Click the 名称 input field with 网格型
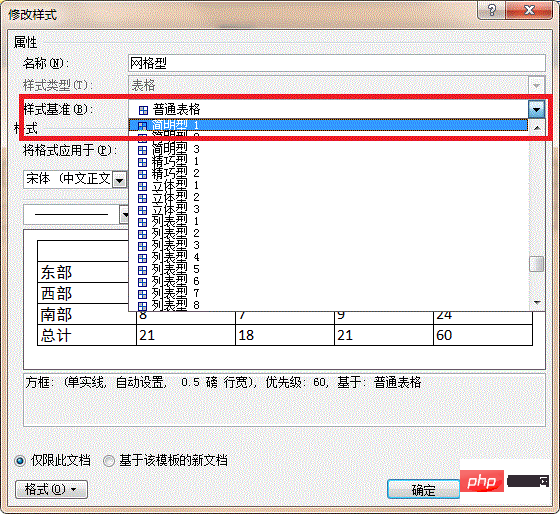 [336, 63]
